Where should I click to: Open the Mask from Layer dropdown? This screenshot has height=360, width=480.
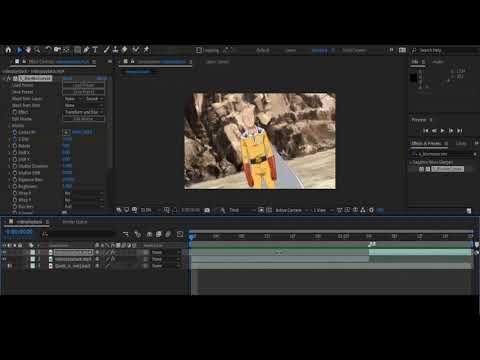pos(73,99)
